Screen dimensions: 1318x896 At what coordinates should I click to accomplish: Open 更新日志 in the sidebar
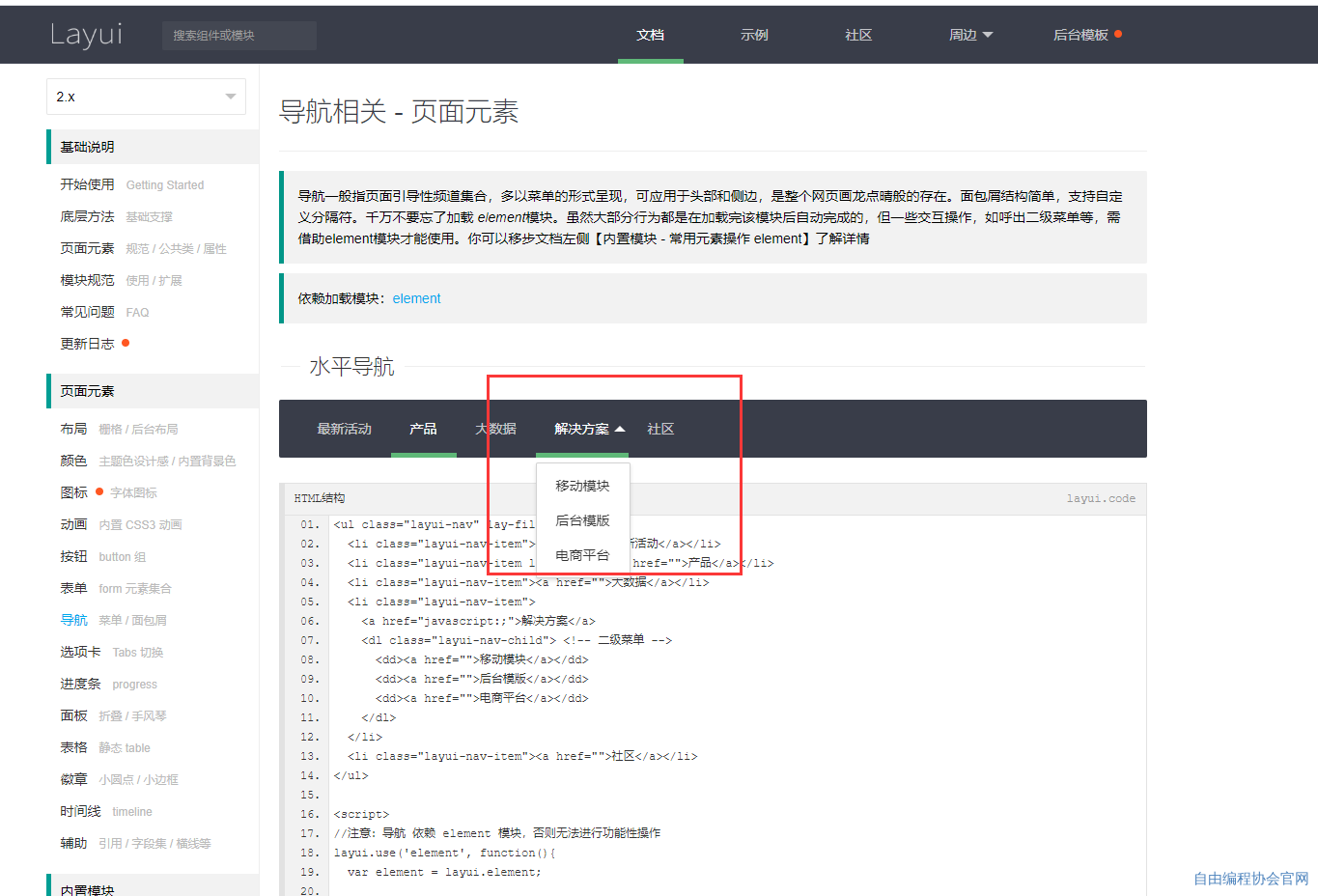pyautogui.click(x=95, y=344)
